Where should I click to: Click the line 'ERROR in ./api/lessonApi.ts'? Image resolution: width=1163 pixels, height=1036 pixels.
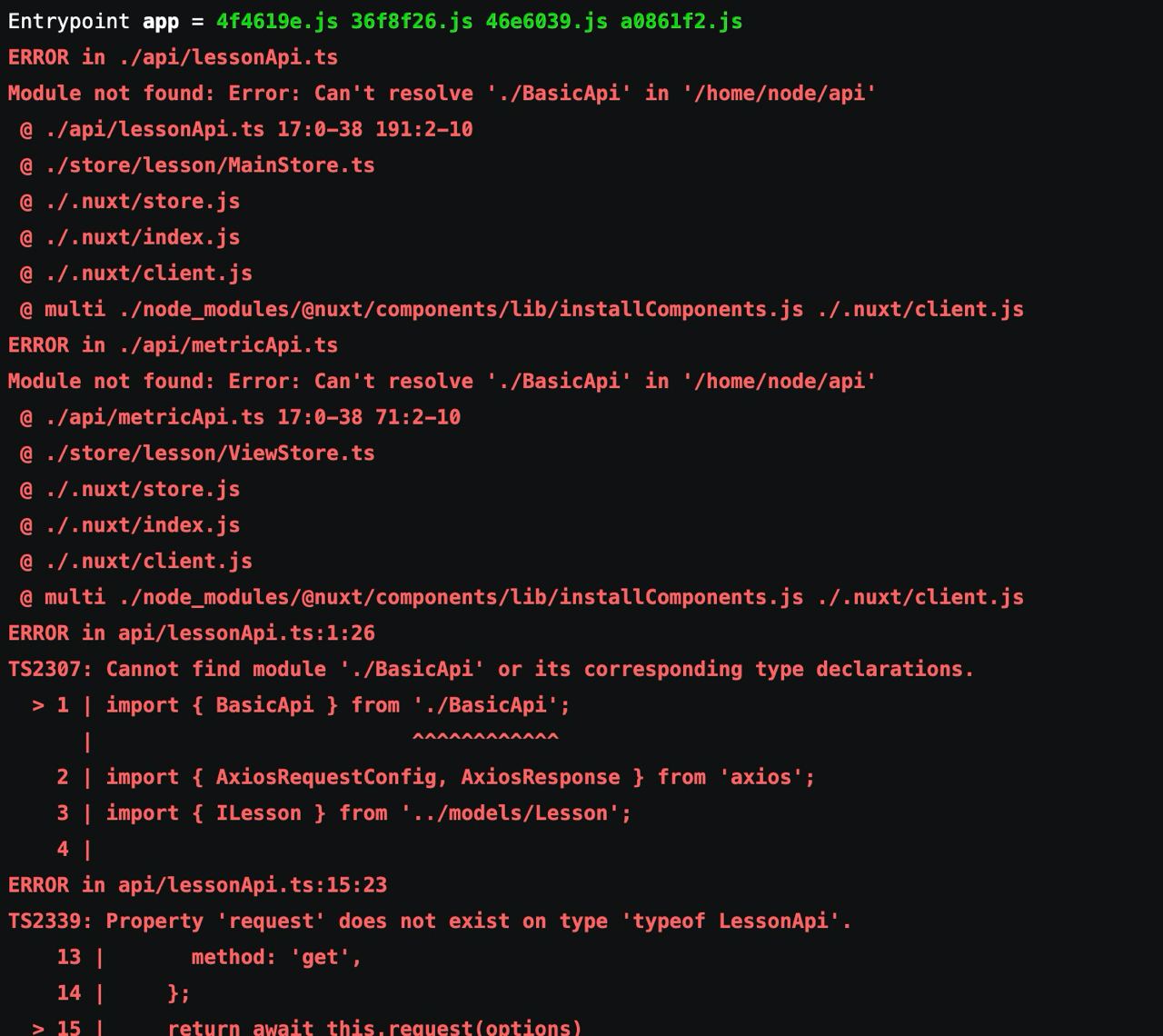(173, 57)
